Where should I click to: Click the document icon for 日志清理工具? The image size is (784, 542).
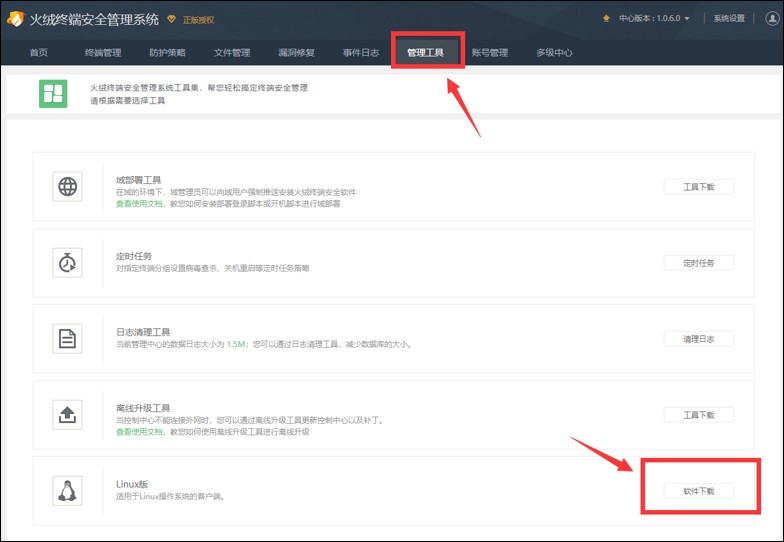68,338
